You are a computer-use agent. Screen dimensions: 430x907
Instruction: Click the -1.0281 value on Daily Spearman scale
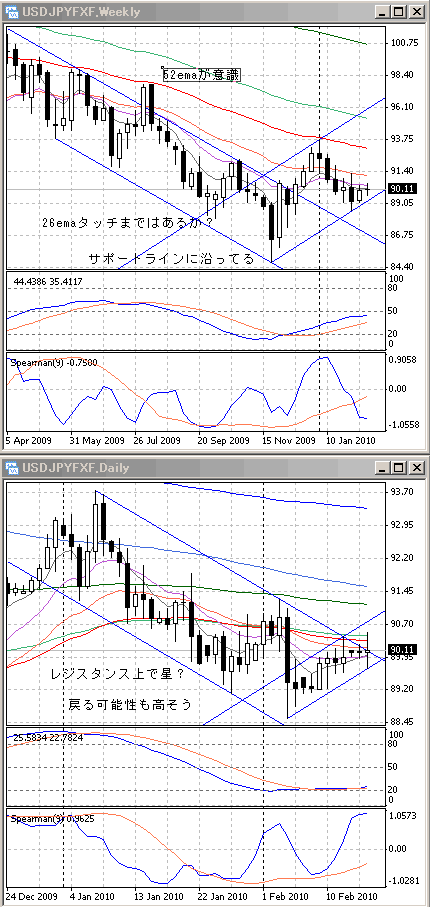(x=405, y=881)
